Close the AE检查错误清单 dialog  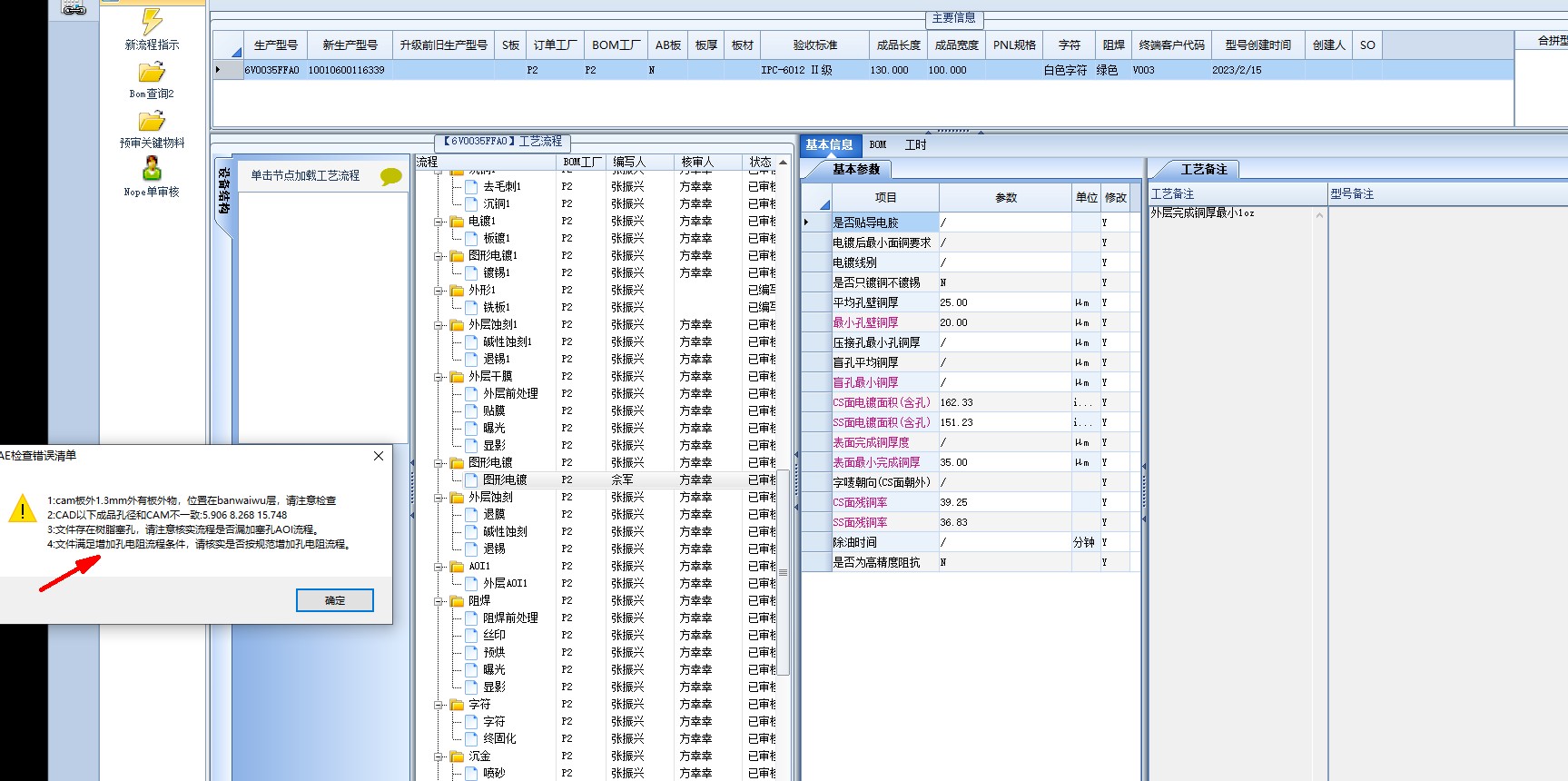379,456
